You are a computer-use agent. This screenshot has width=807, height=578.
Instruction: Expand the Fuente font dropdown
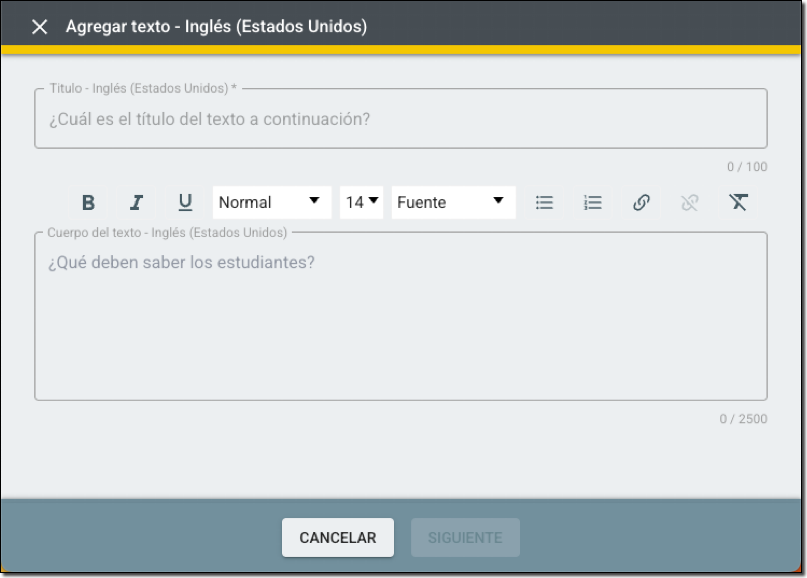click(x=453, y=202)
